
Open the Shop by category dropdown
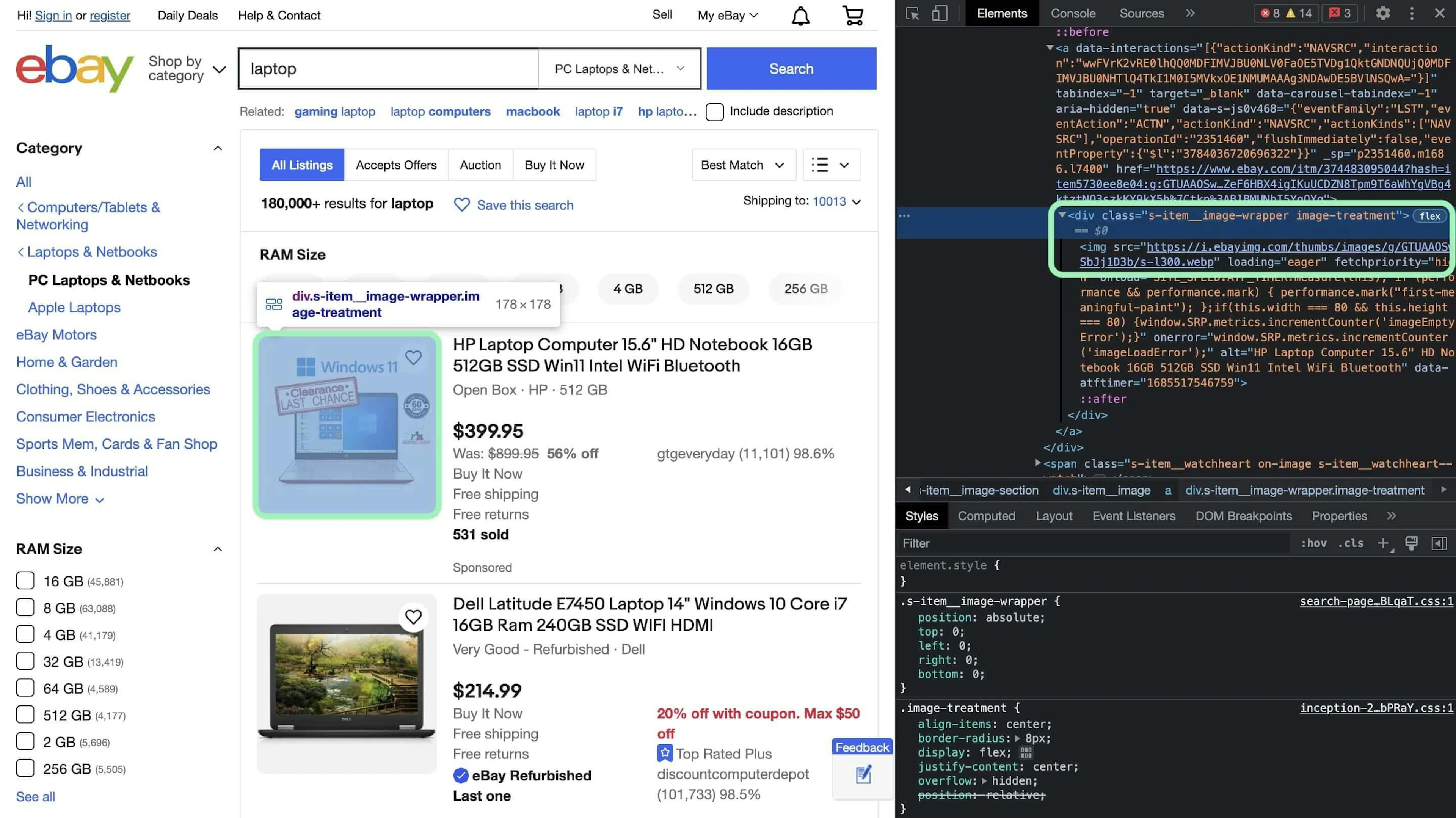tap(187, 68)
